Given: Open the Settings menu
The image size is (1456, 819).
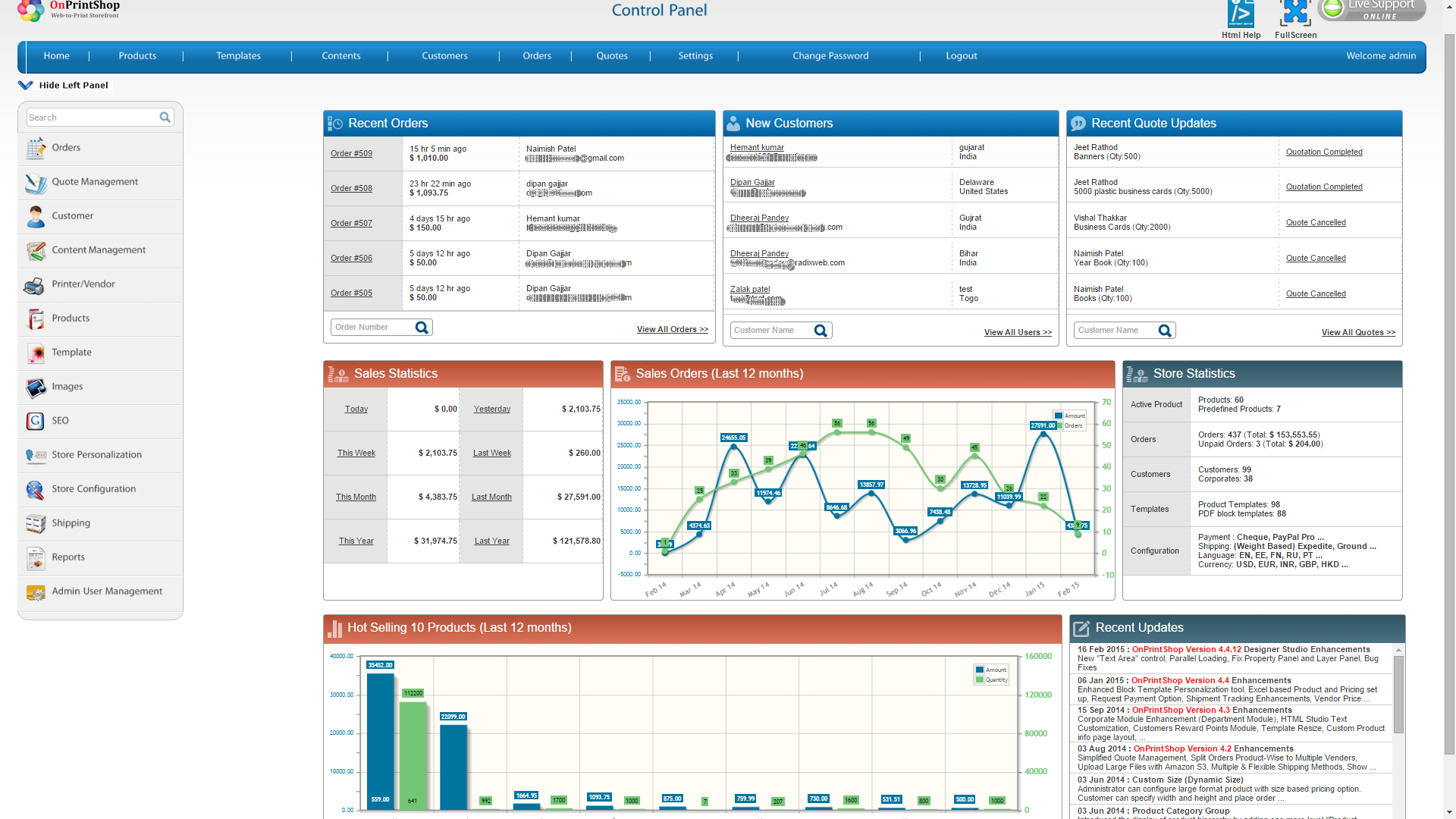Looking at the screenshot, I should click(x=695, y=56).
